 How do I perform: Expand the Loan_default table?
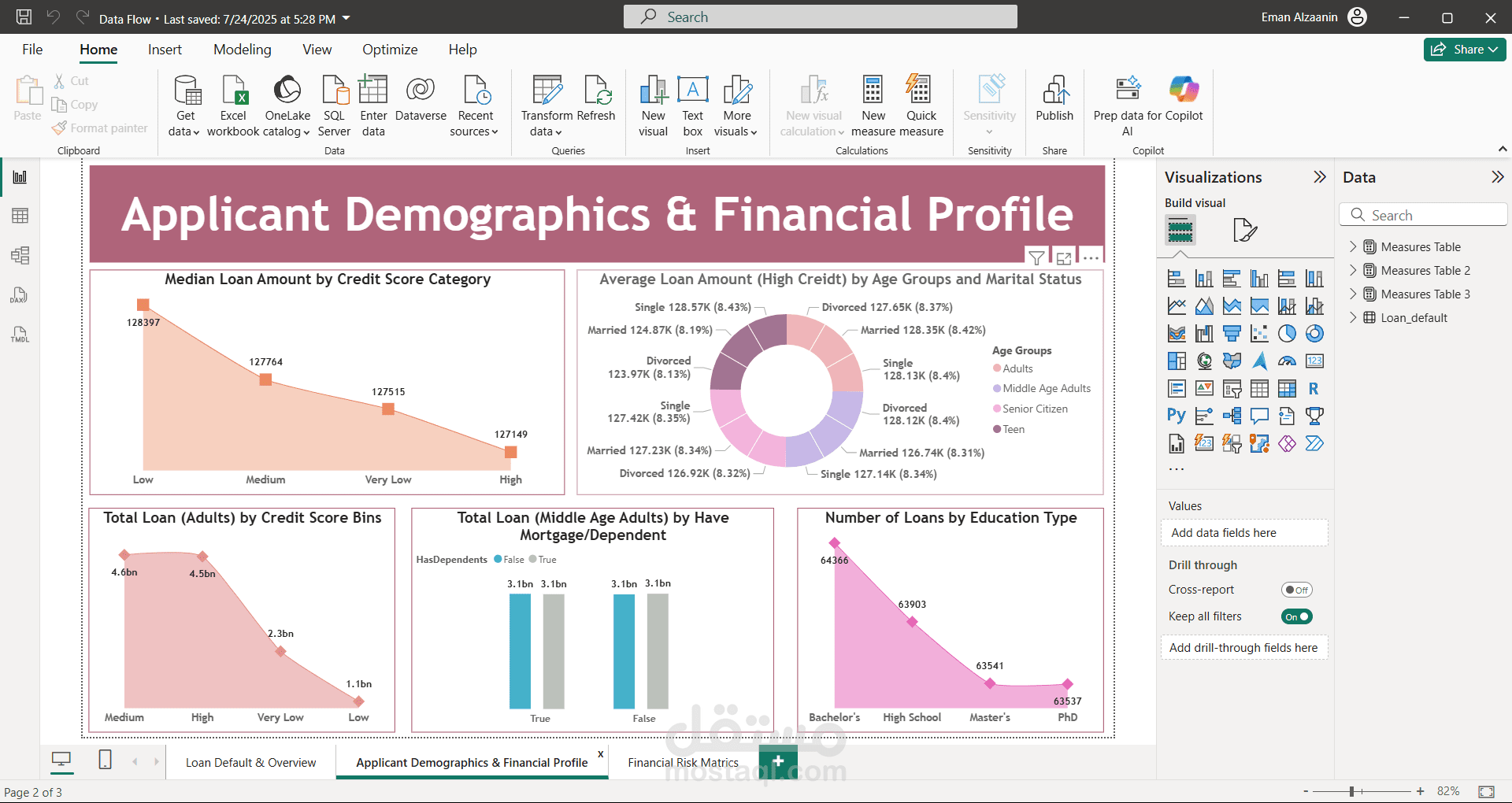click(x=1353, y=317)
